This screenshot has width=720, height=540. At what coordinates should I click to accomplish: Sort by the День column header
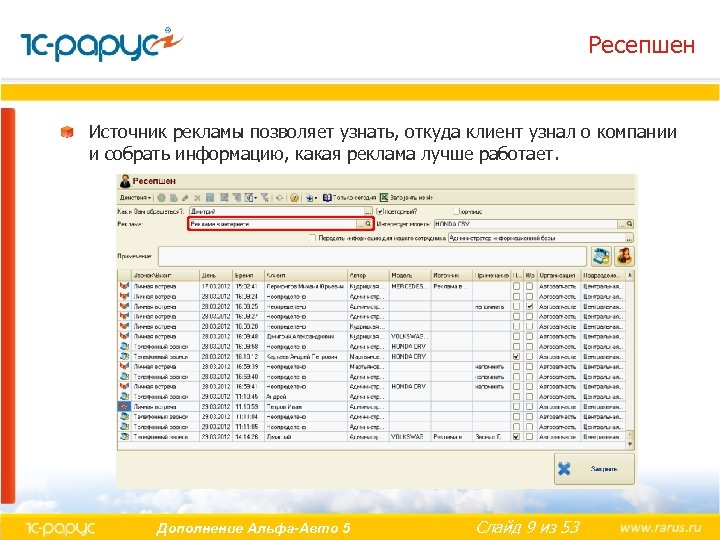[216, 275]
